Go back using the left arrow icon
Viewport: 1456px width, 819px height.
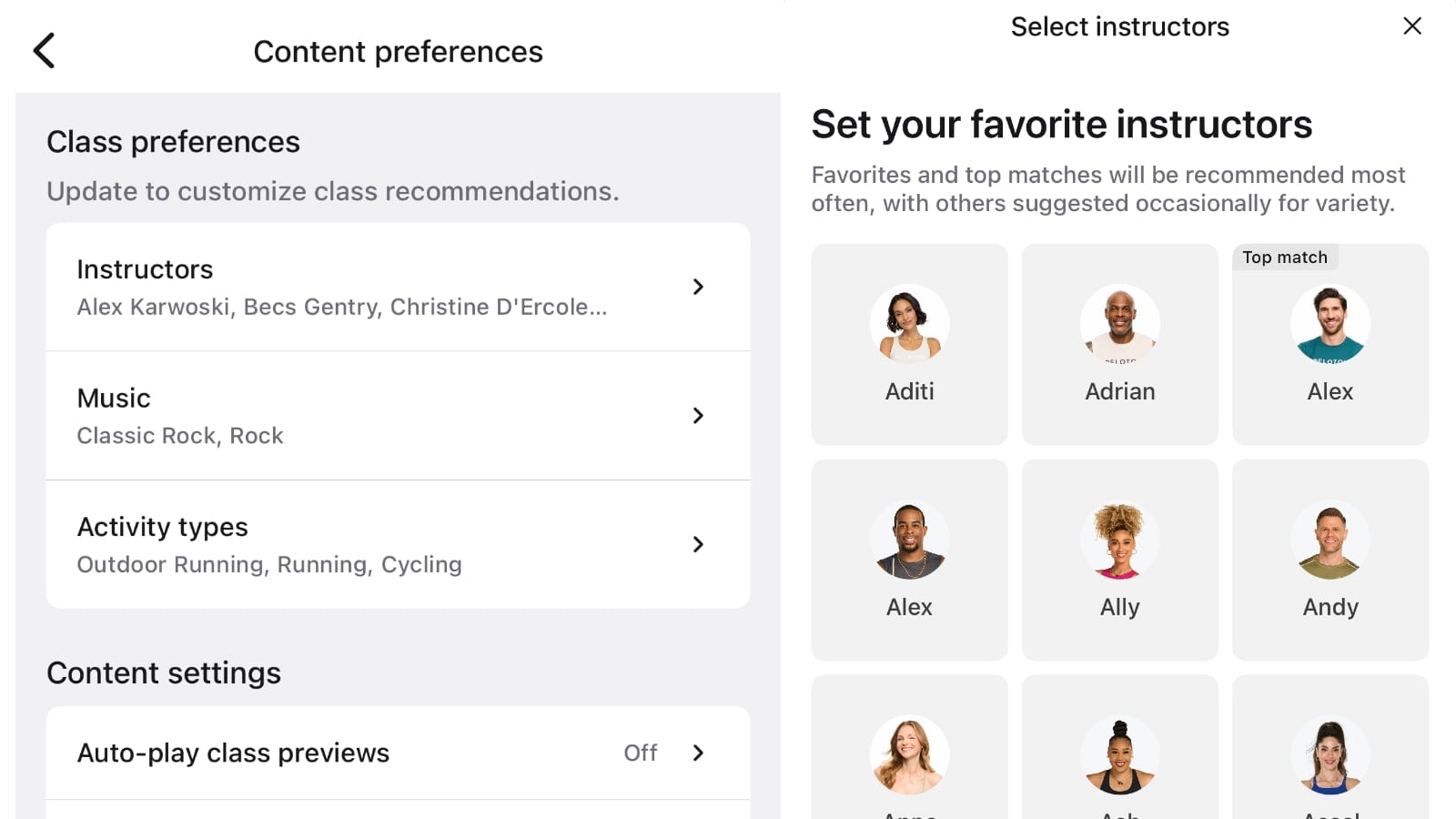click(x=44, y=51)
